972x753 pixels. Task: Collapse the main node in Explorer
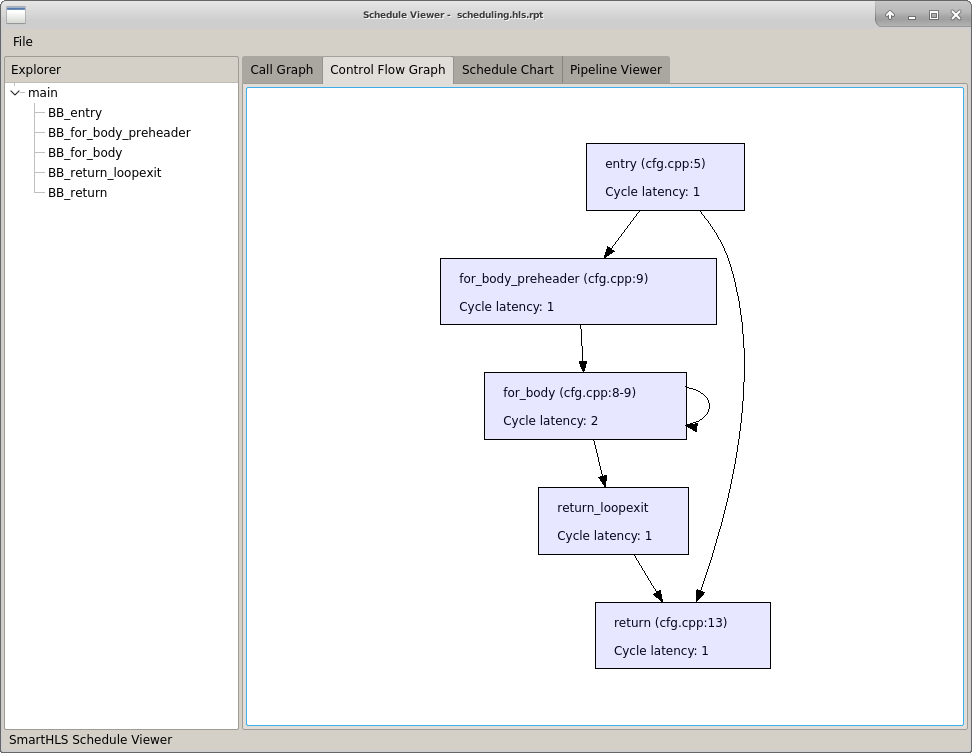15,92
